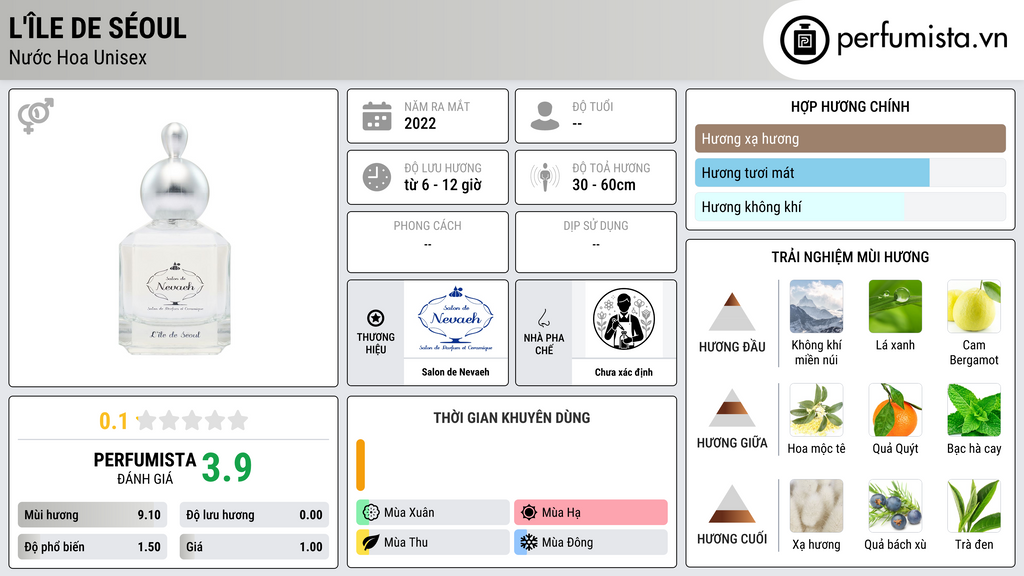Click the Quả Quýt note thumbnail
1024x576 pixels.
tap(895, 409)
